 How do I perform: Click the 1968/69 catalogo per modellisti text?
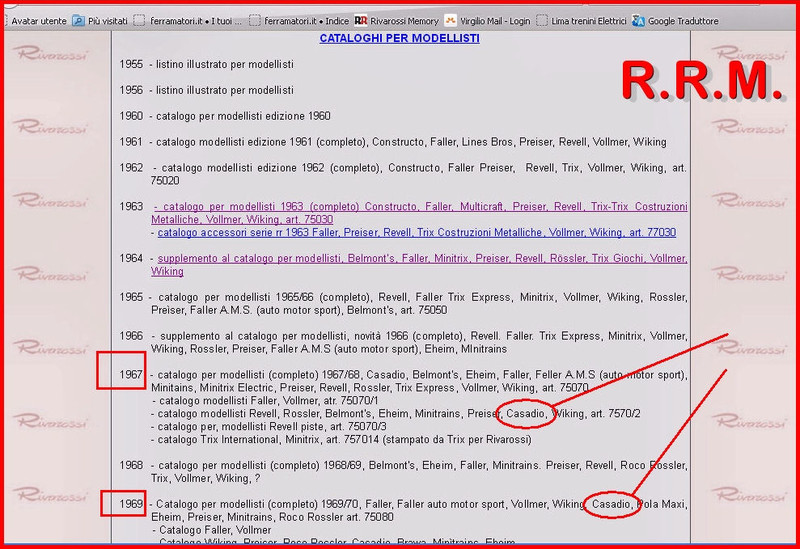tap(418, 472)
